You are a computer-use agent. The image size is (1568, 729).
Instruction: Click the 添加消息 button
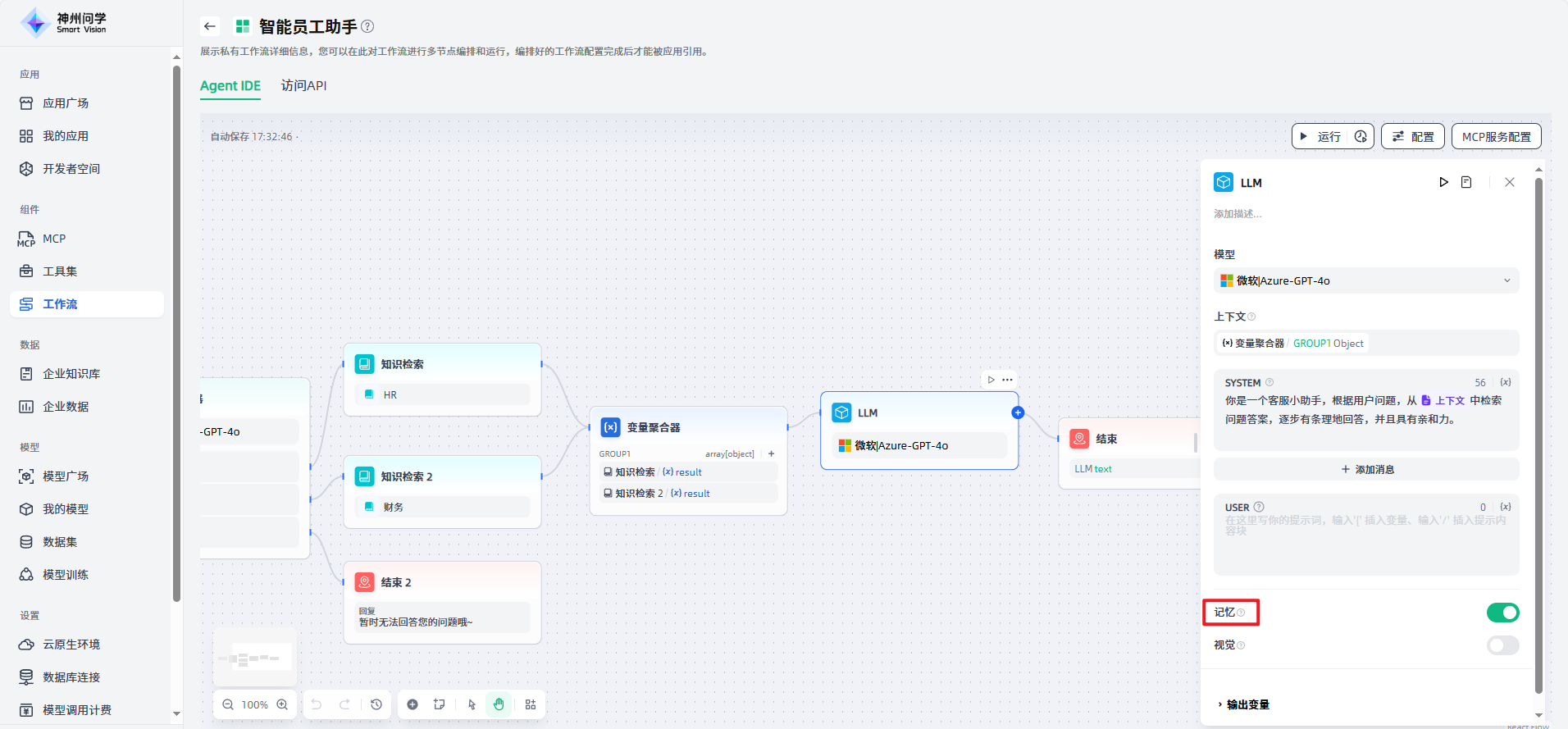coord(1365,469)
